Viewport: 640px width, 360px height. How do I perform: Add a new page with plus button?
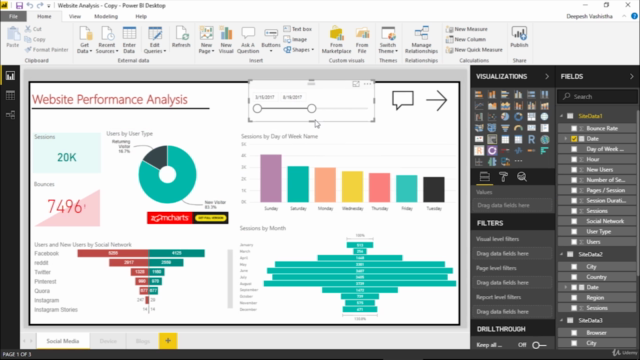(168, 341)
